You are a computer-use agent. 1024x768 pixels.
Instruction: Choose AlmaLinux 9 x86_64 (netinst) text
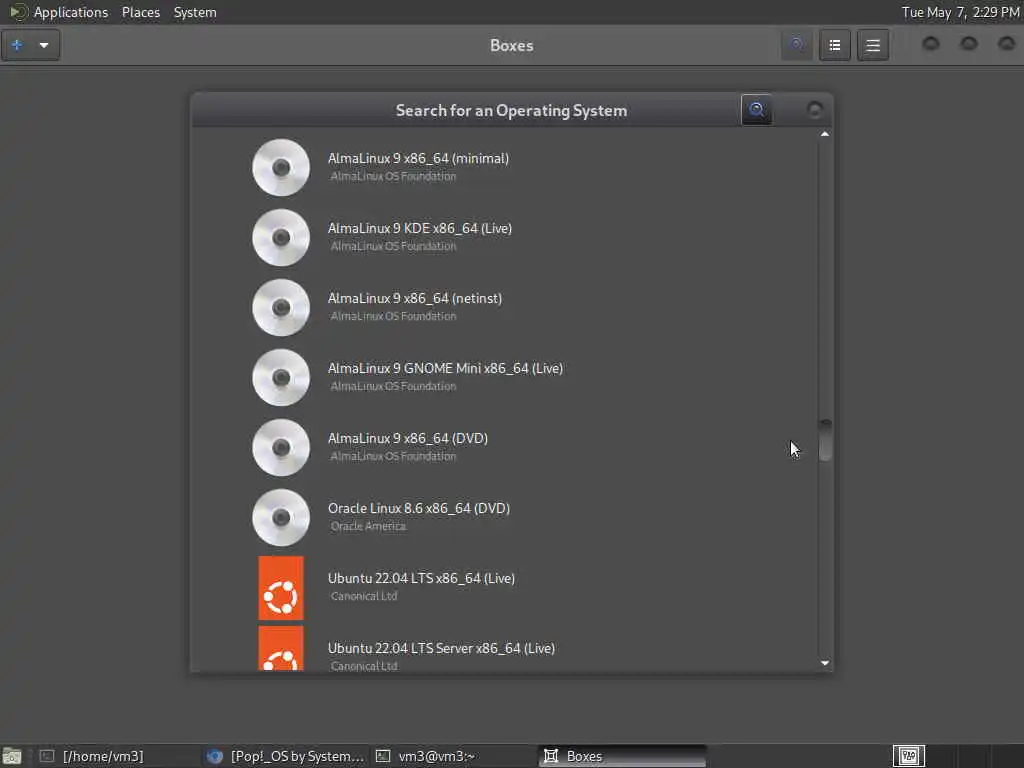pos(415,298)
